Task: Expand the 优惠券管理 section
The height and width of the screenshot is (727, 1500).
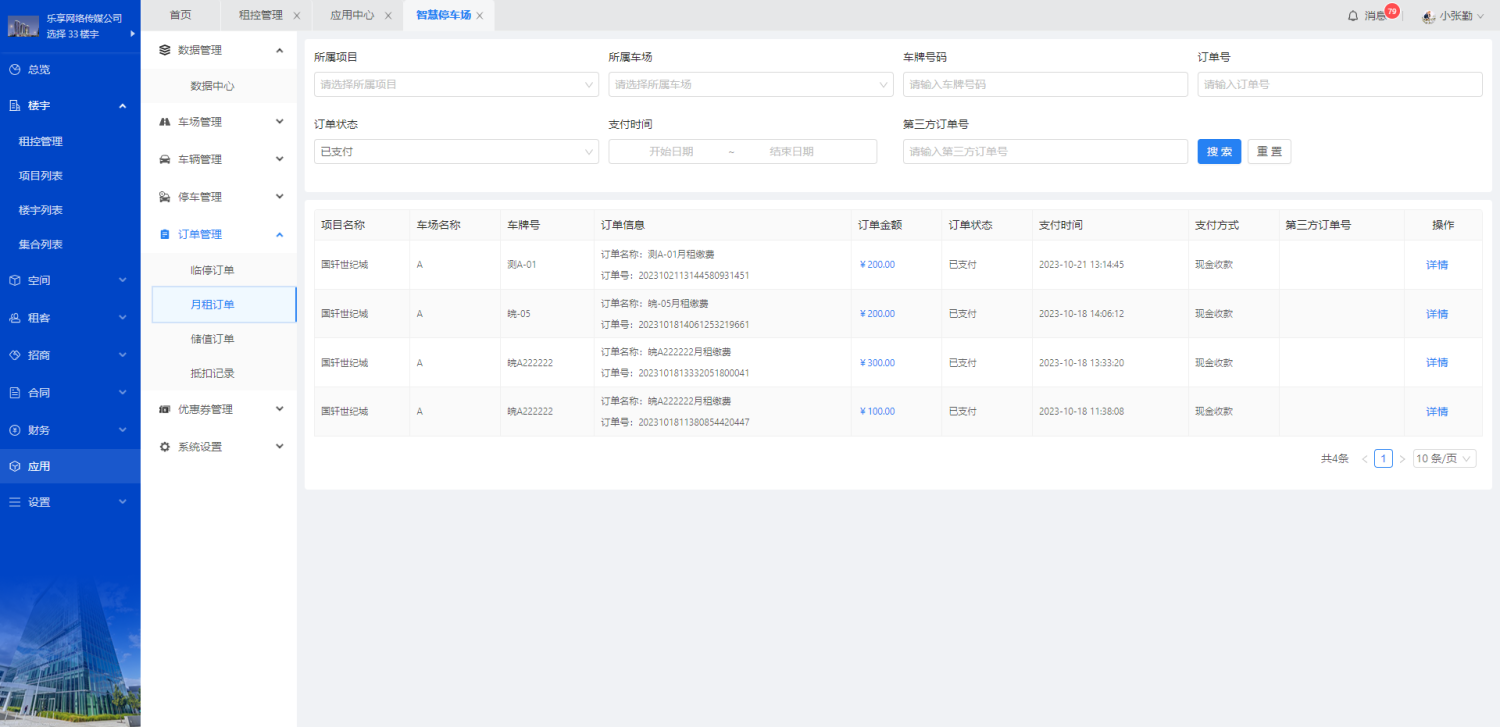Action: pos(279,409)
